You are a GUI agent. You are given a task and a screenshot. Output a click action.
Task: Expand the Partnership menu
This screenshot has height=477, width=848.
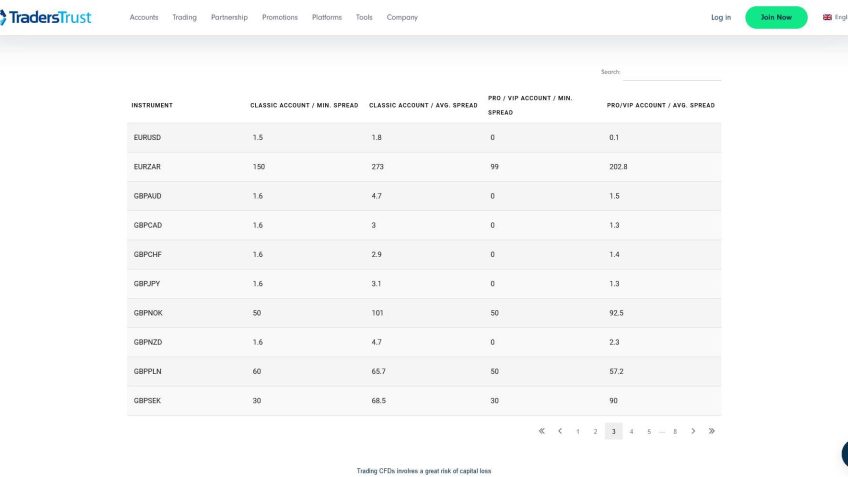click(229, 18)
